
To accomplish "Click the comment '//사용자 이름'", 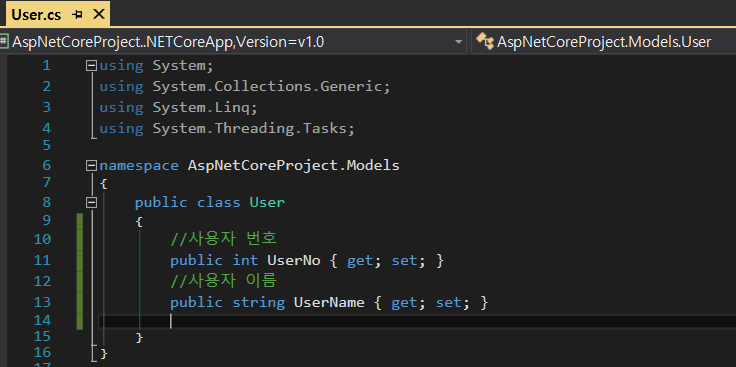I will (224, 281).
